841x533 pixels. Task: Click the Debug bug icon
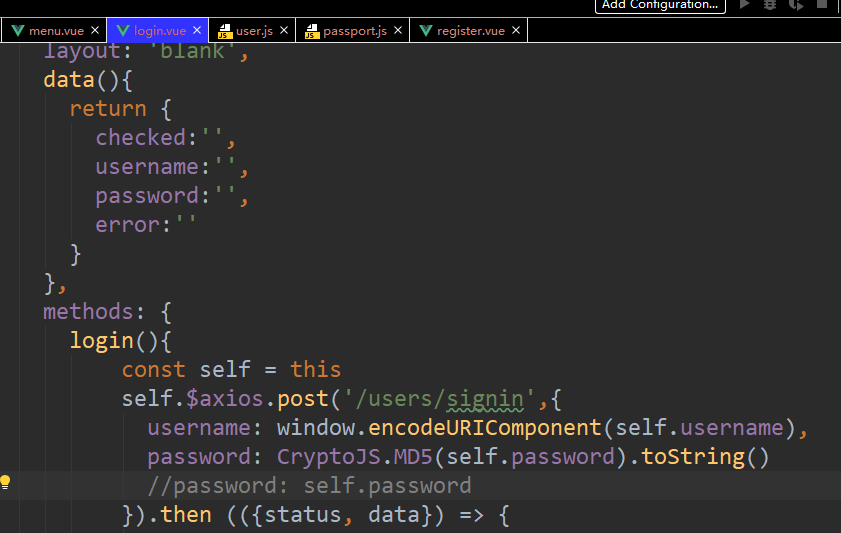click(770, 5)
